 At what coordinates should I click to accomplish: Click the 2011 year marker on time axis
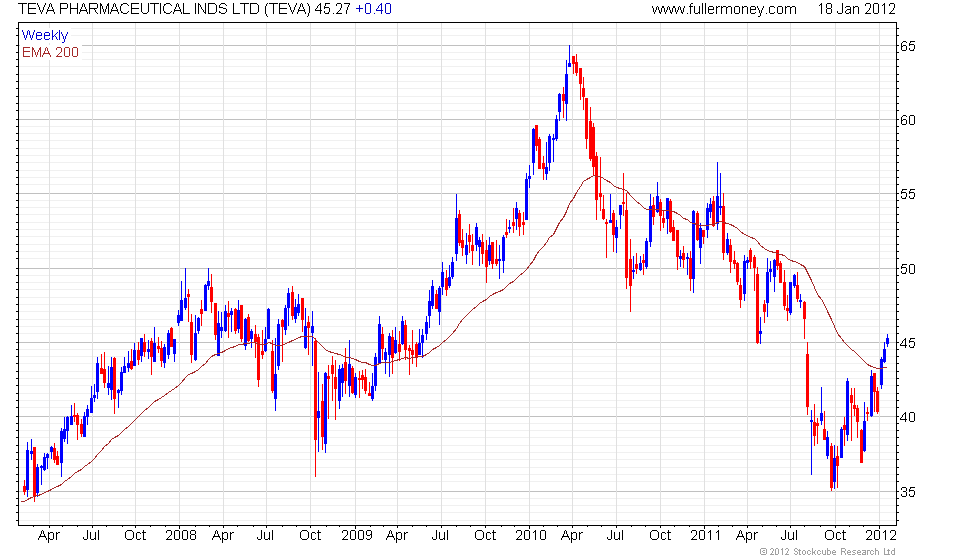click(x=706, y=536)
